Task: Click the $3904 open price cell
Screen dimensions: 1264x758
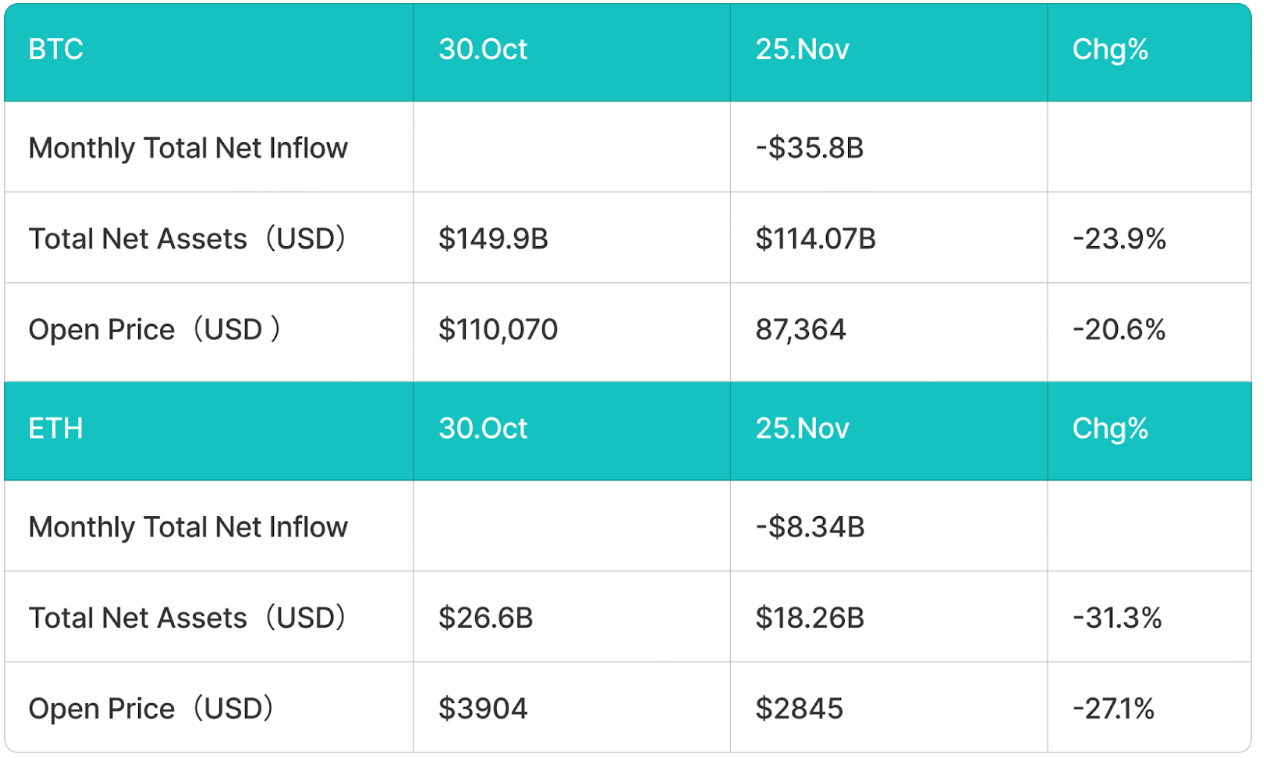Action: 483,709
